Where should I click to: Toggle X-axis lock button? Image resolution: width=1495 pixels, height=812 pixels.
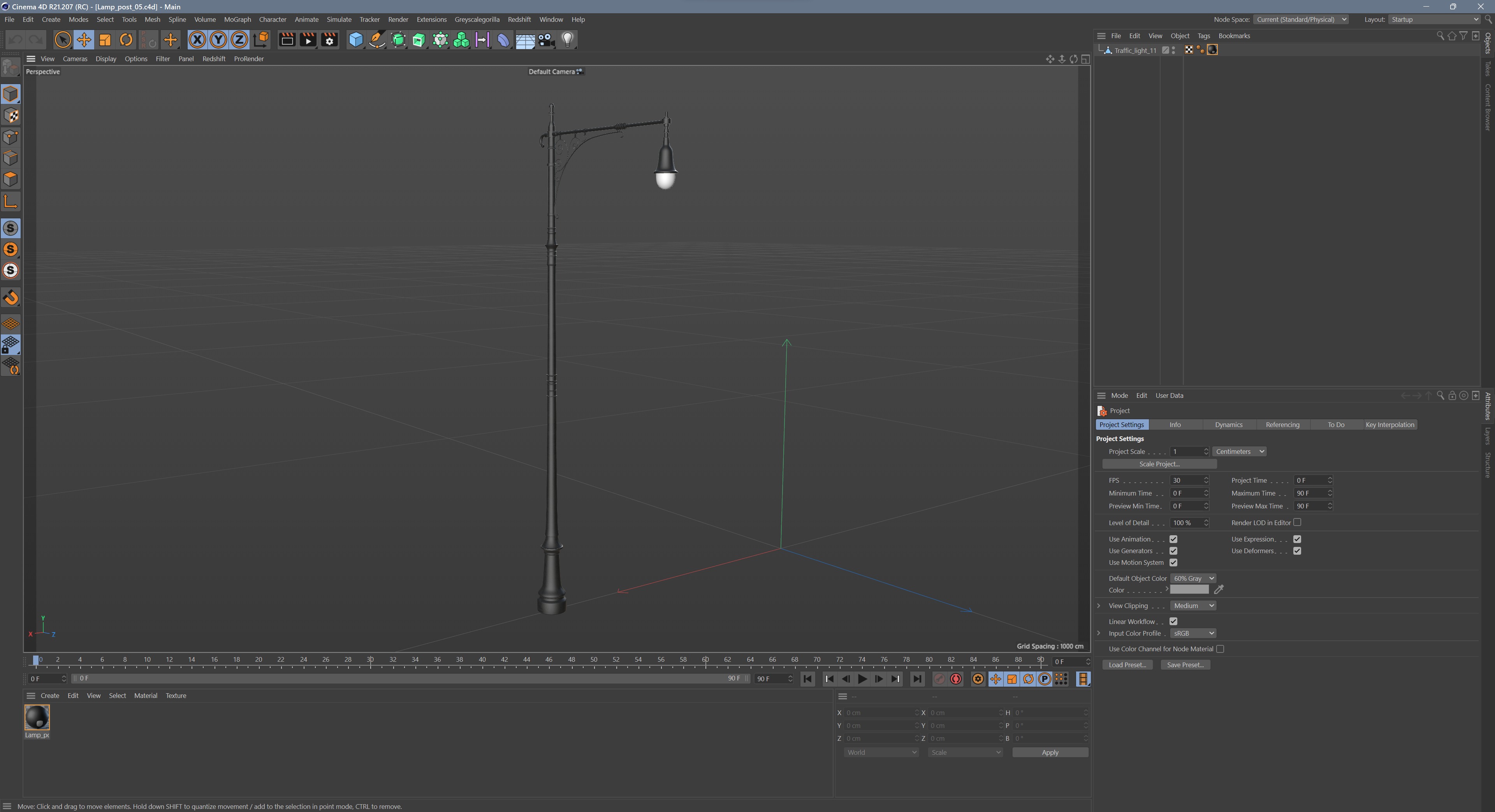point(197,39)
